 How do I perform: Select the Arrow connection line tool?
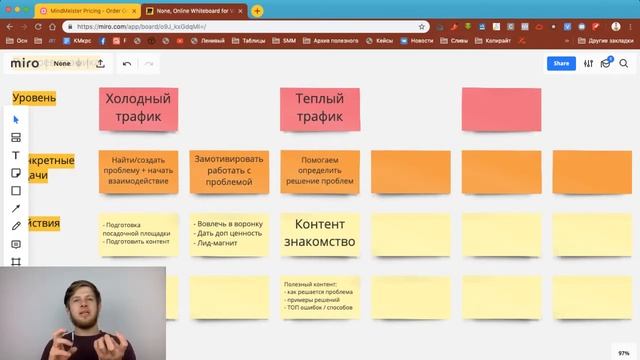(16, 209)
